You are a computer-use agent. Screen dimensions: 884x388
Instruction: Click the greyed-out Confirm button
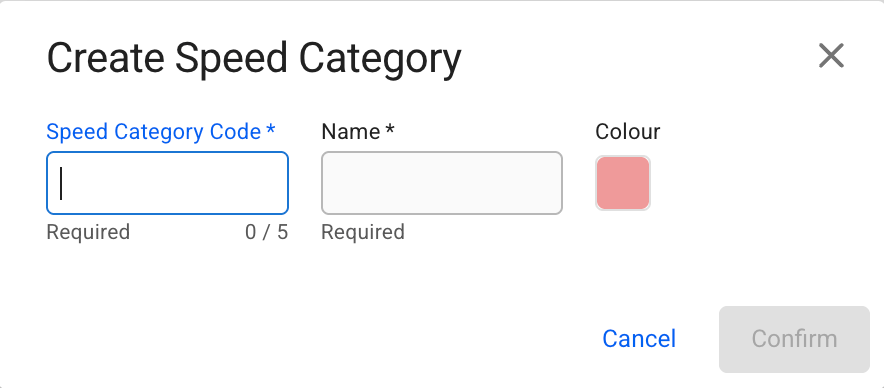(794, 339)
